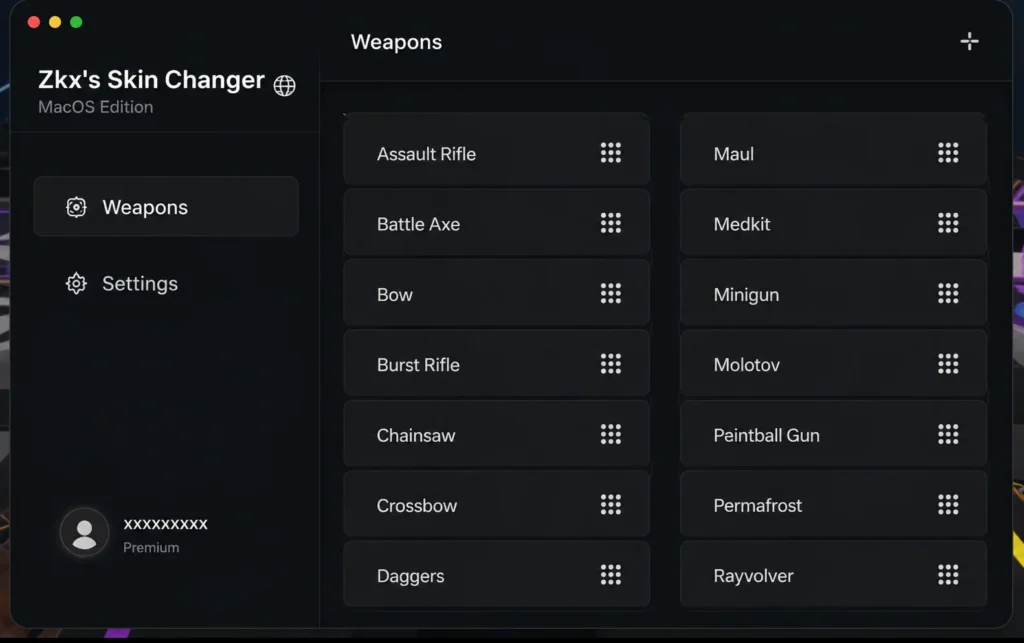
Task: Select the Battle Axe weapon row
Action: click(496, 223)
